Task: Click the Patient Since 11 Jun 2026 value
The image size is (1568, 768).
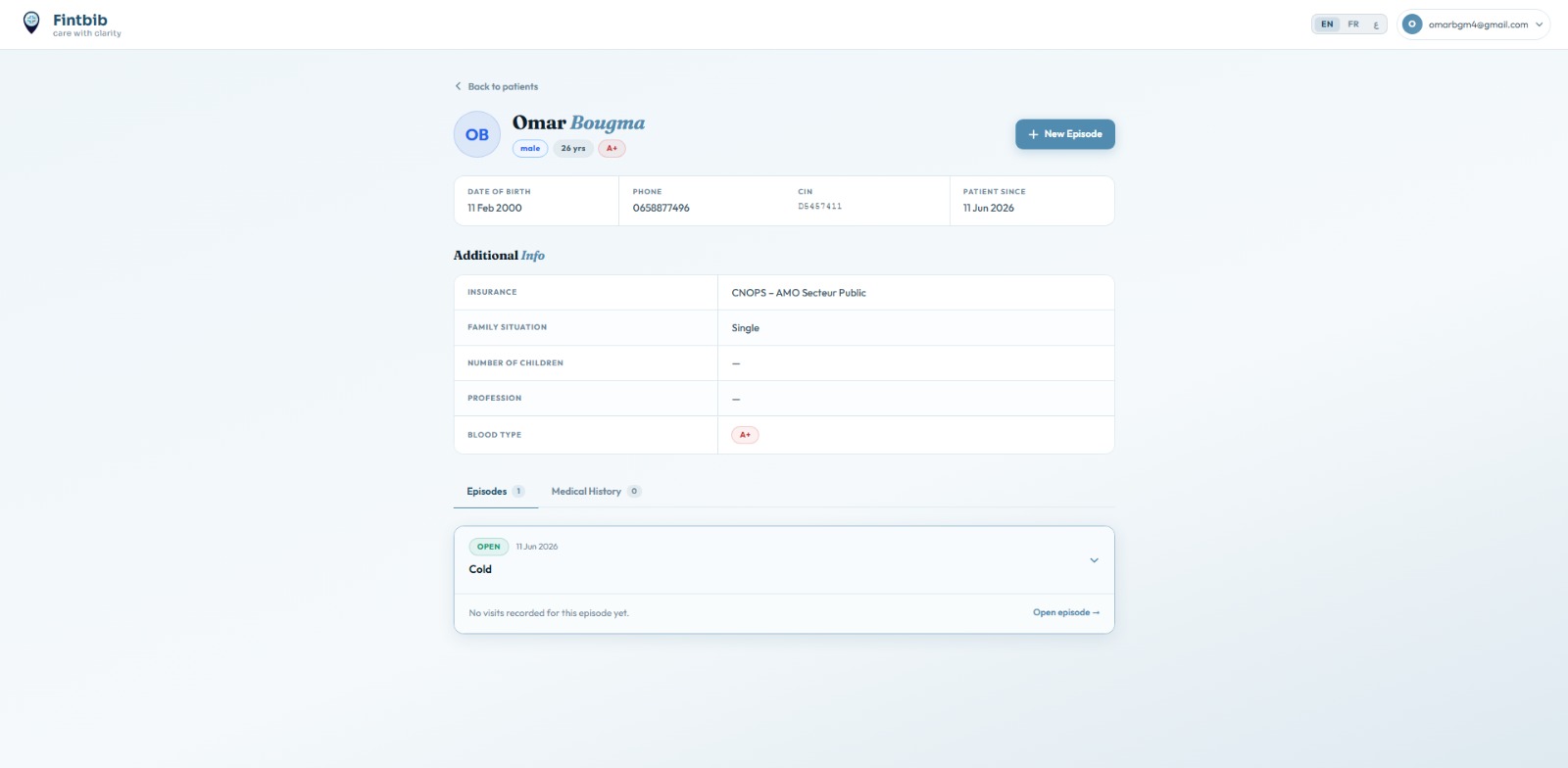Action: pos(989,208)
